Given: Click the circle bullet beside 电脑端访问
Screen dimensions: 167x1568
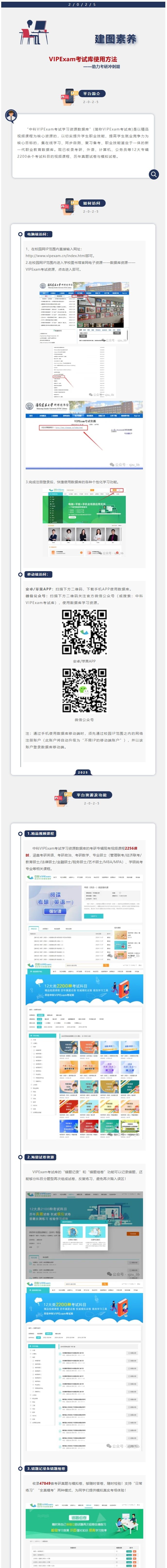Looking at the screenshot, I should [x=20, y=234].
